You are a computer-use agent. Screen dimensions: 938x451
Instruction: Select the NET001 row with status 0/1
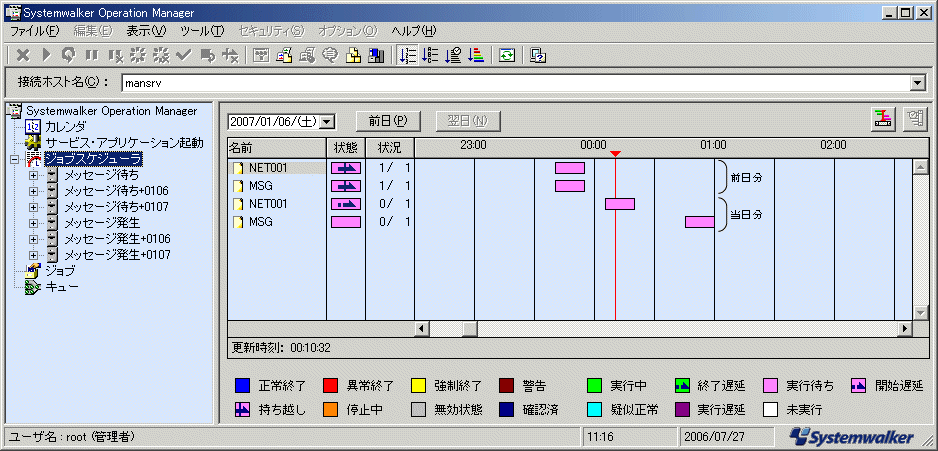click(277, 204)
